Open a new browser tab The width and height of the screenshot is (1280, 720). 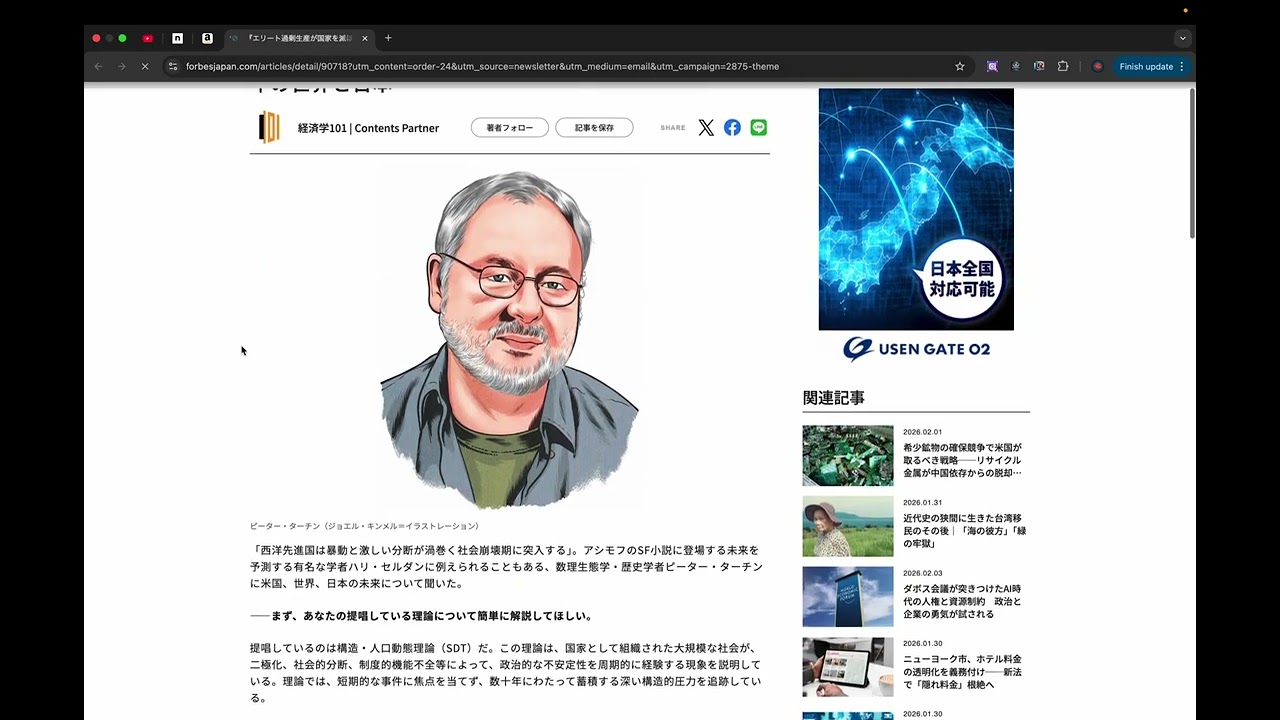[x=388, y=38]
